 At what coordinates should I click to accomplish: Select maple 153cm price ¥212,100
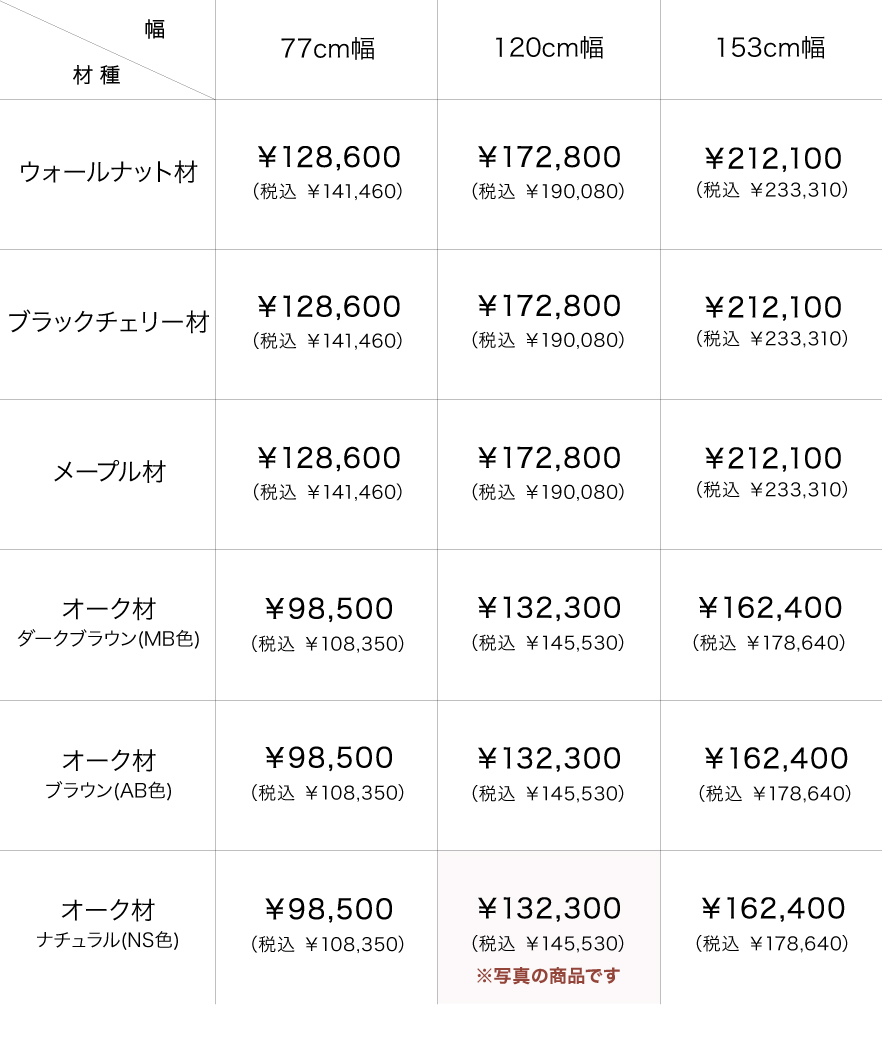point(772,458)
